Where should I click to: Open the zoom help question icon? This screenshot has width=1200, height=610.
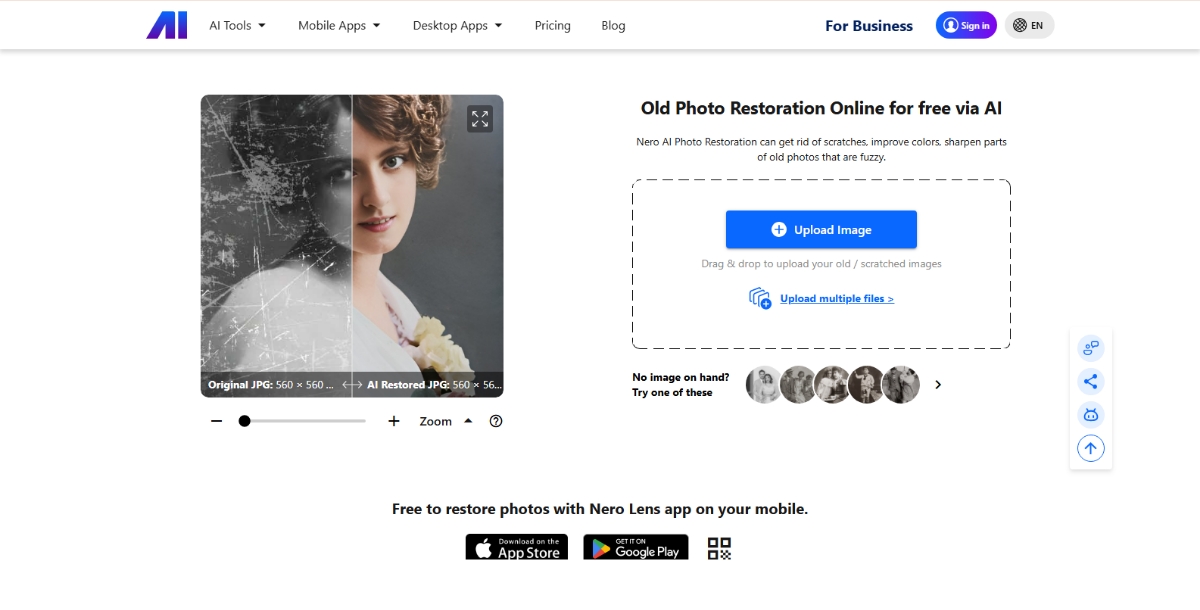coord(496,421)
